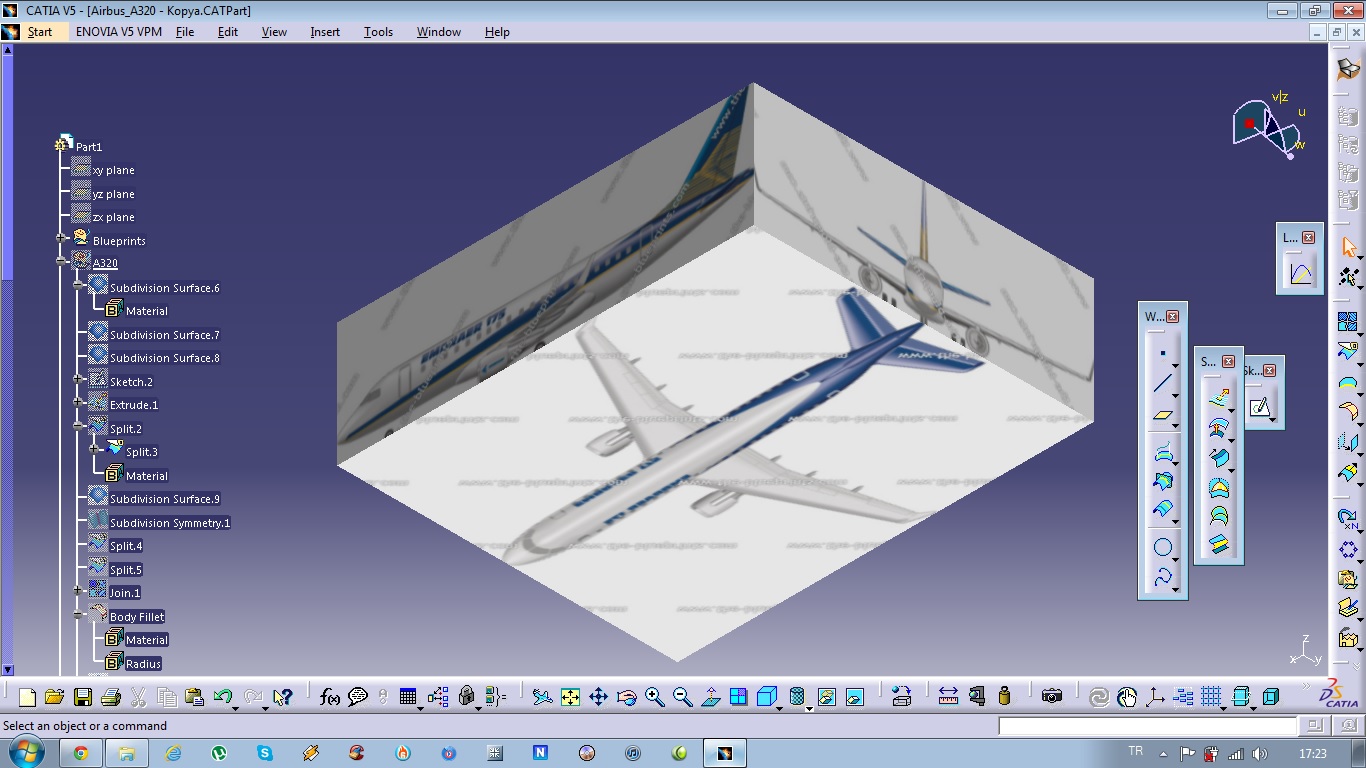Open the isometric view mode dropdown arrow

pyautogui.click(x=780, y=707)
